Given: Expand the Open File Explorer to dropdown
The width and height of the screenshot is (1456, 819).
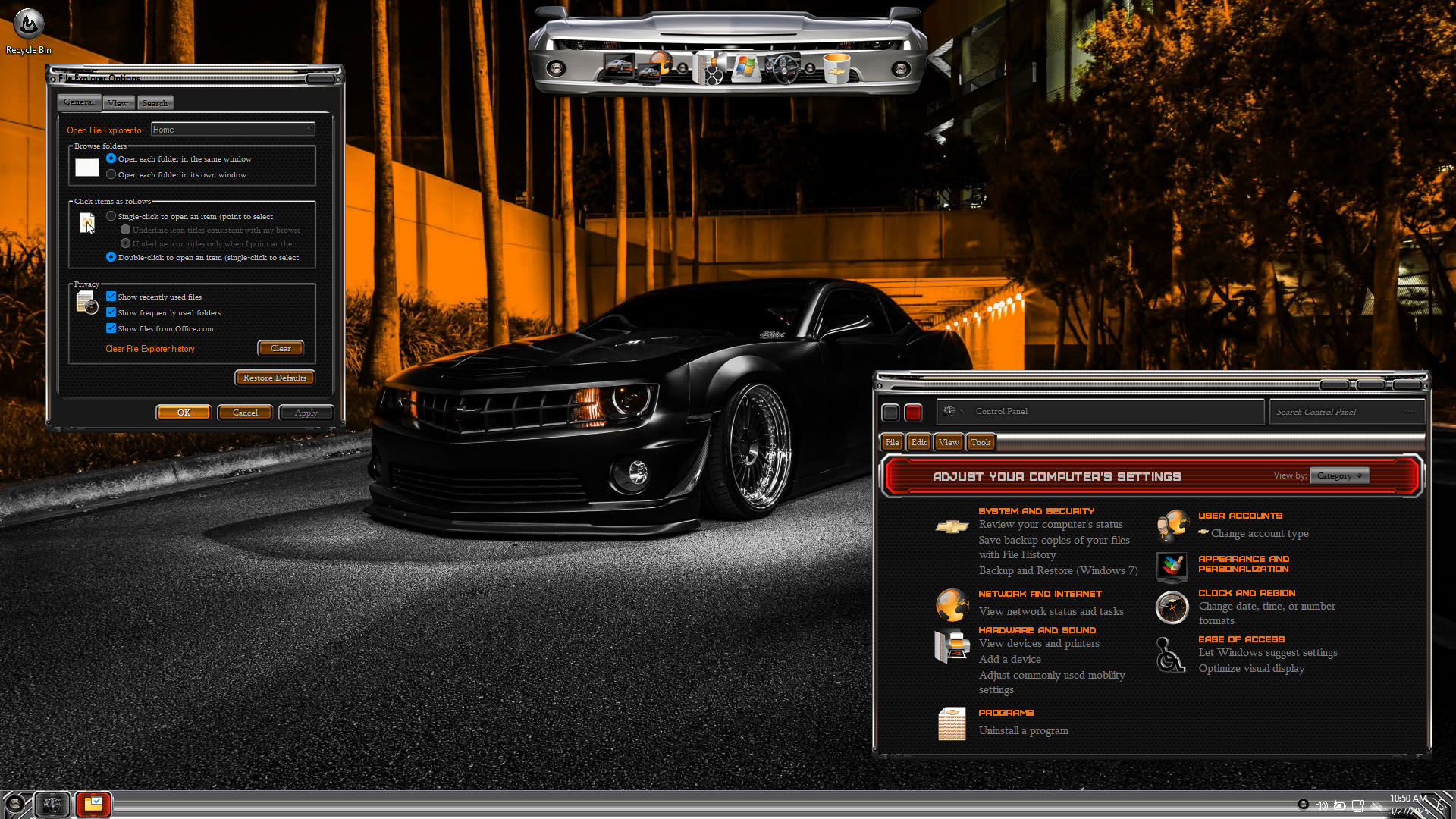Looking at the screenshot, I should pos(233,130).
